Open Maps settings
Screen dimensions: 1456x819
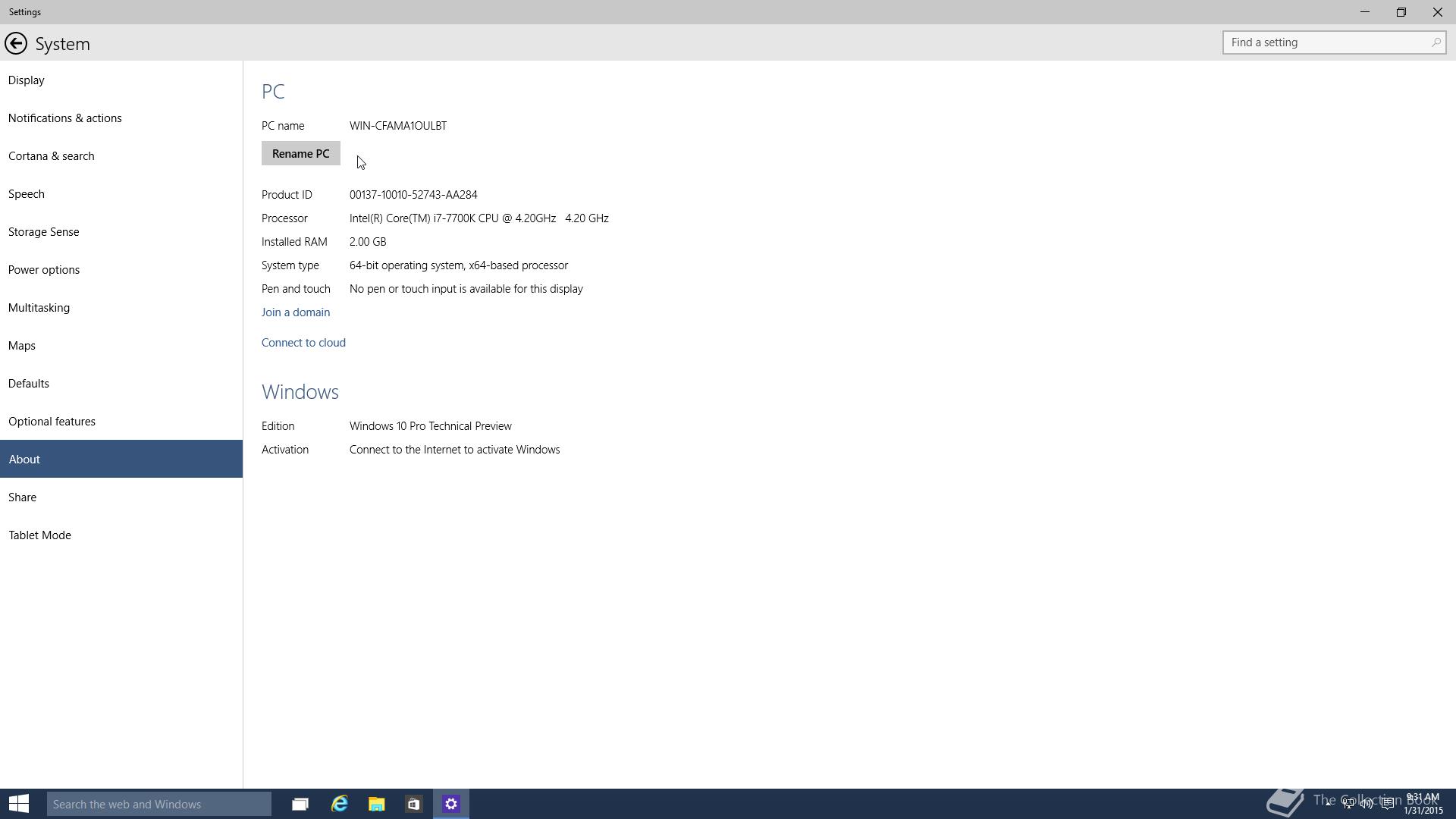click(121, 346)
